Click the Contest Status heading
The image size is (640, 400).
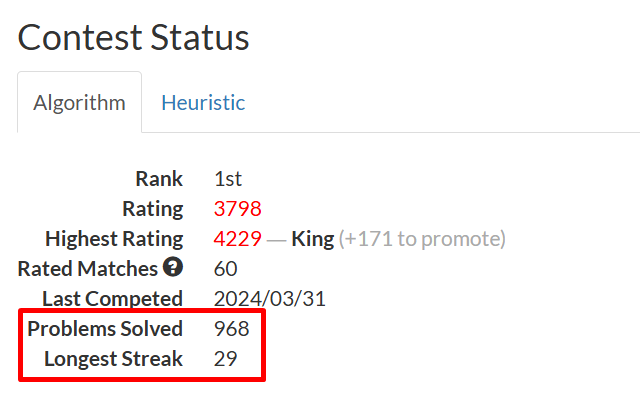(x=133, y=38)
